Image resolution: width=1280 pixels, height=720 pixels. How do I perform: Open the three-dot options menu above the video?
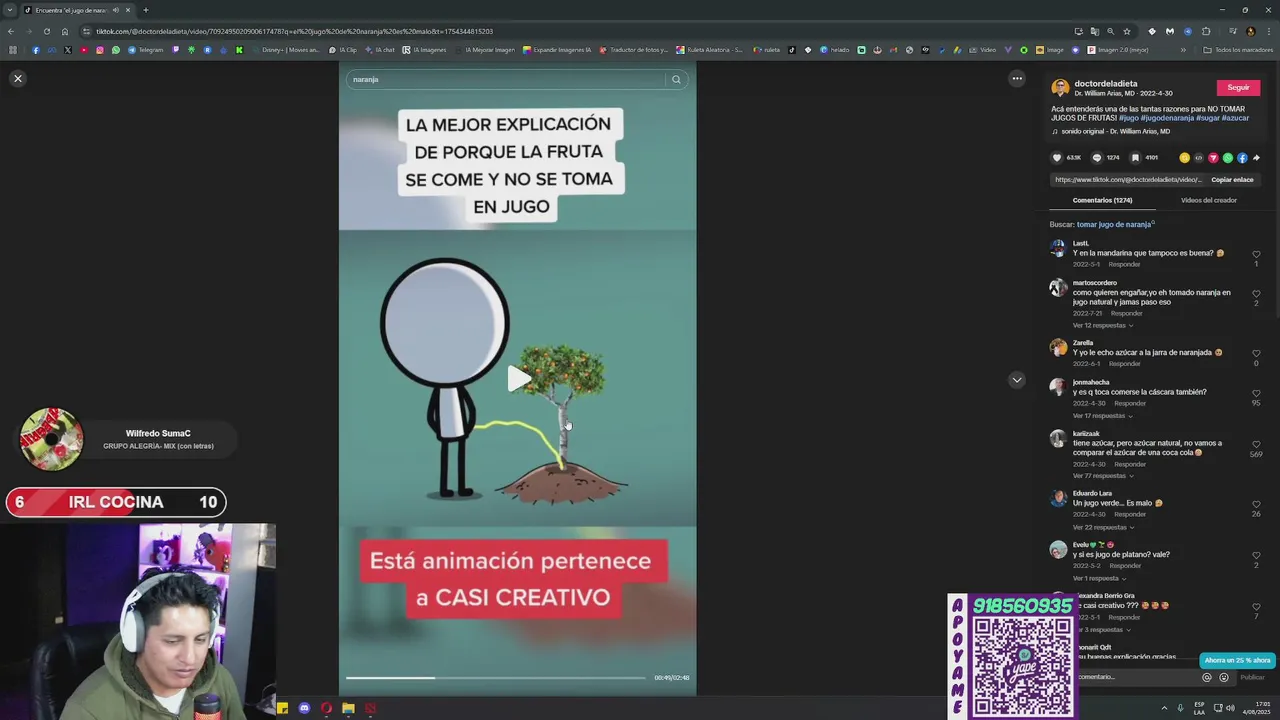click(x=1017, y=78)
